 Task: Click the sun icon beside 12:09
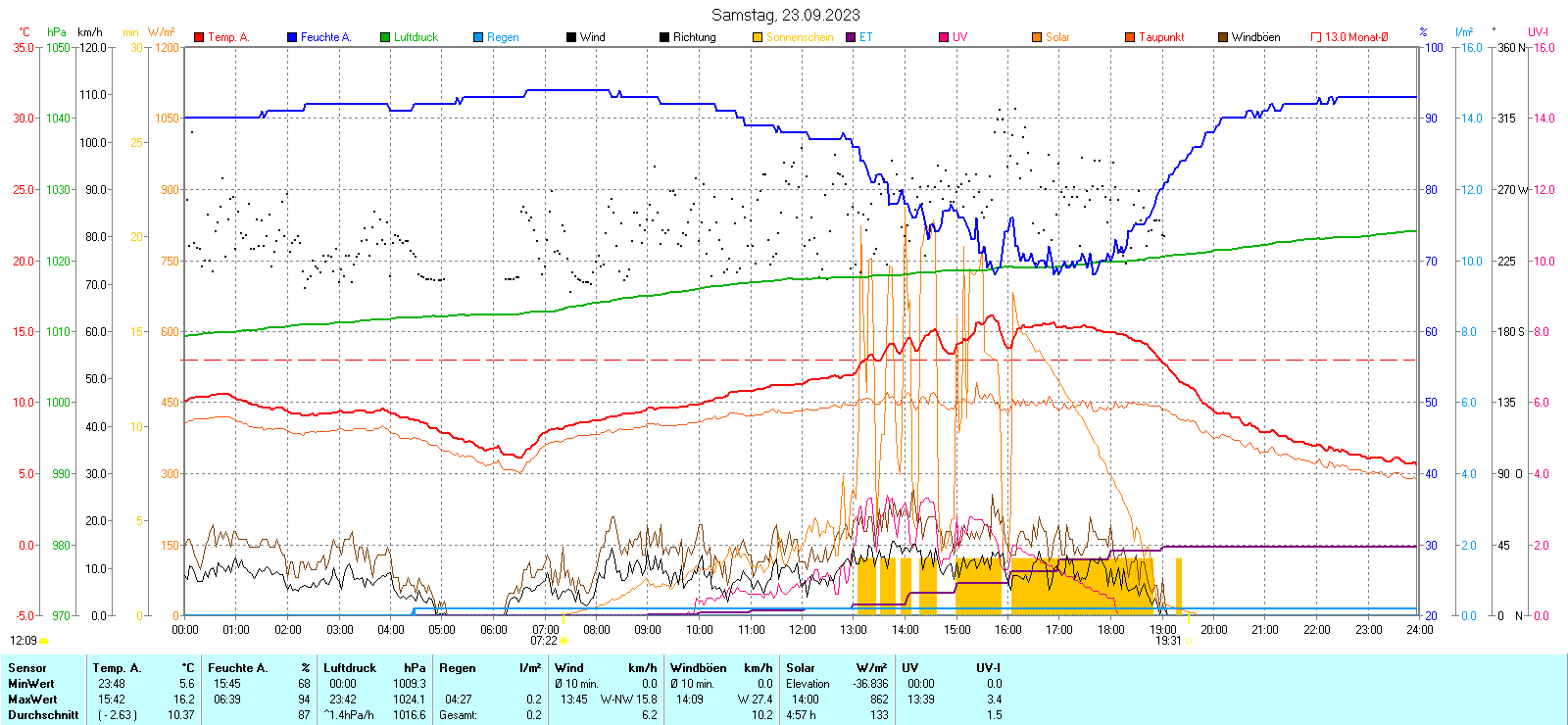(x=43, y=641)
